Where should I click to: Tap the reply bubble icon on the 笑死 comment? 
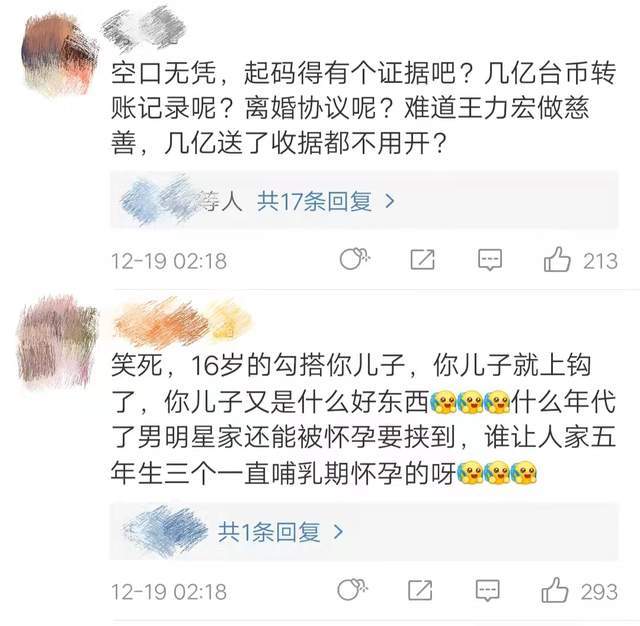coord(488,590)
